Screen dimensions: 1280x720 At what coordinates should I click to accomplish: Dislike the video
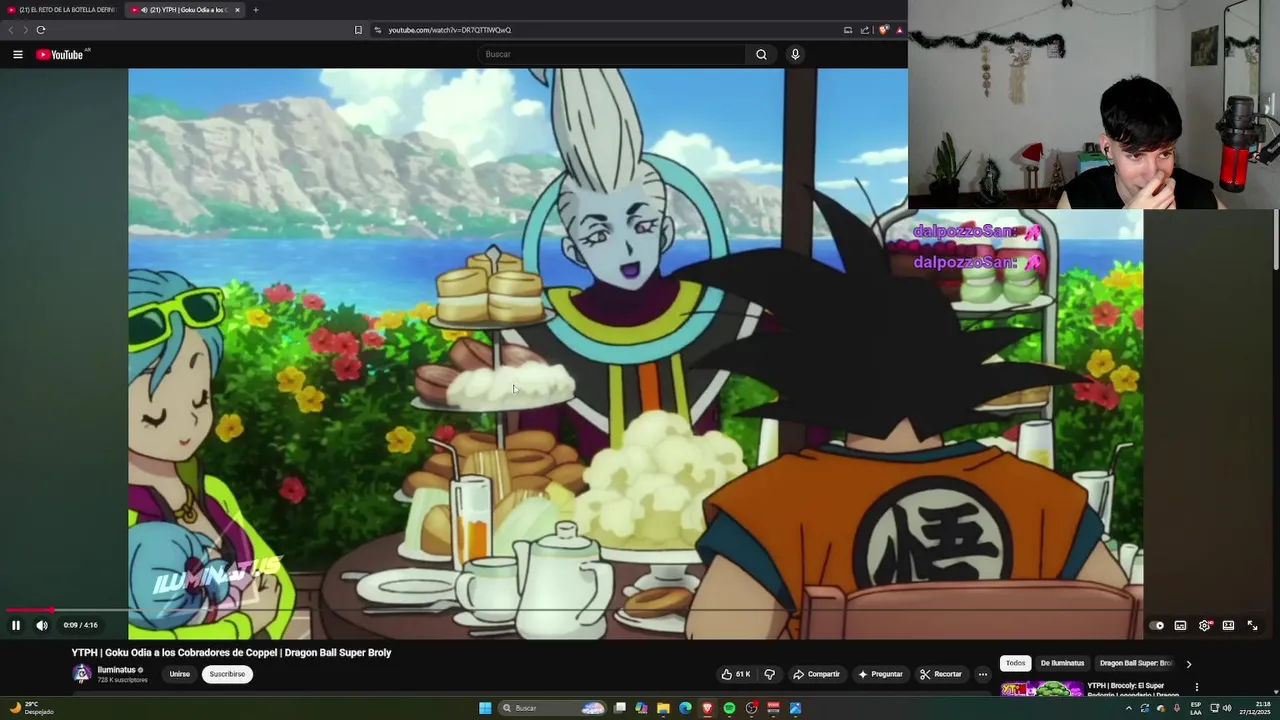click(x=769, y=674)
